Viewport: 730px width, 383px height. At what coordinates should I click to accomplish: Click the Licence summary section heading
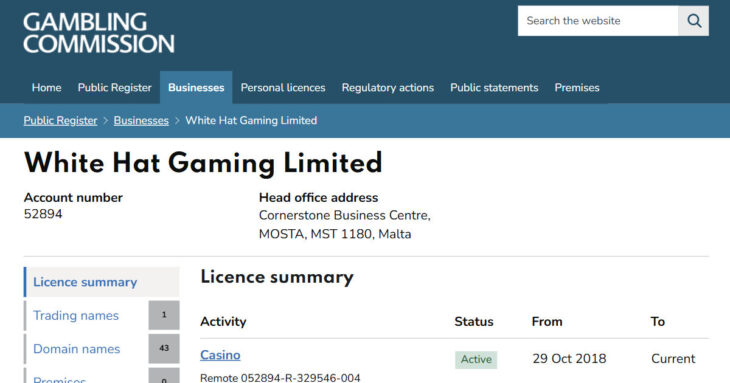[277, 277]
